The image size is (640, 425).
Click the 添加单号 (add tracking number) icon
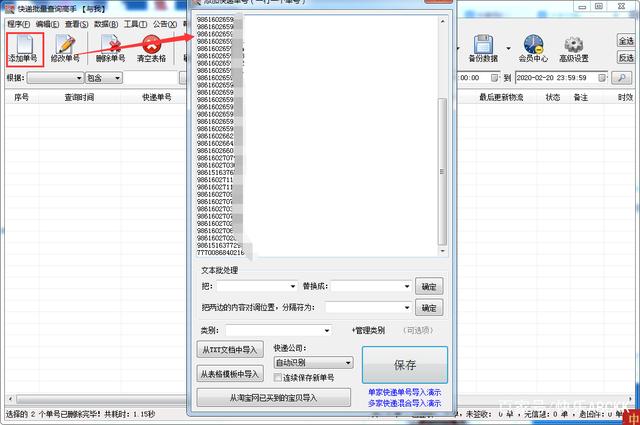click(22, 46)
